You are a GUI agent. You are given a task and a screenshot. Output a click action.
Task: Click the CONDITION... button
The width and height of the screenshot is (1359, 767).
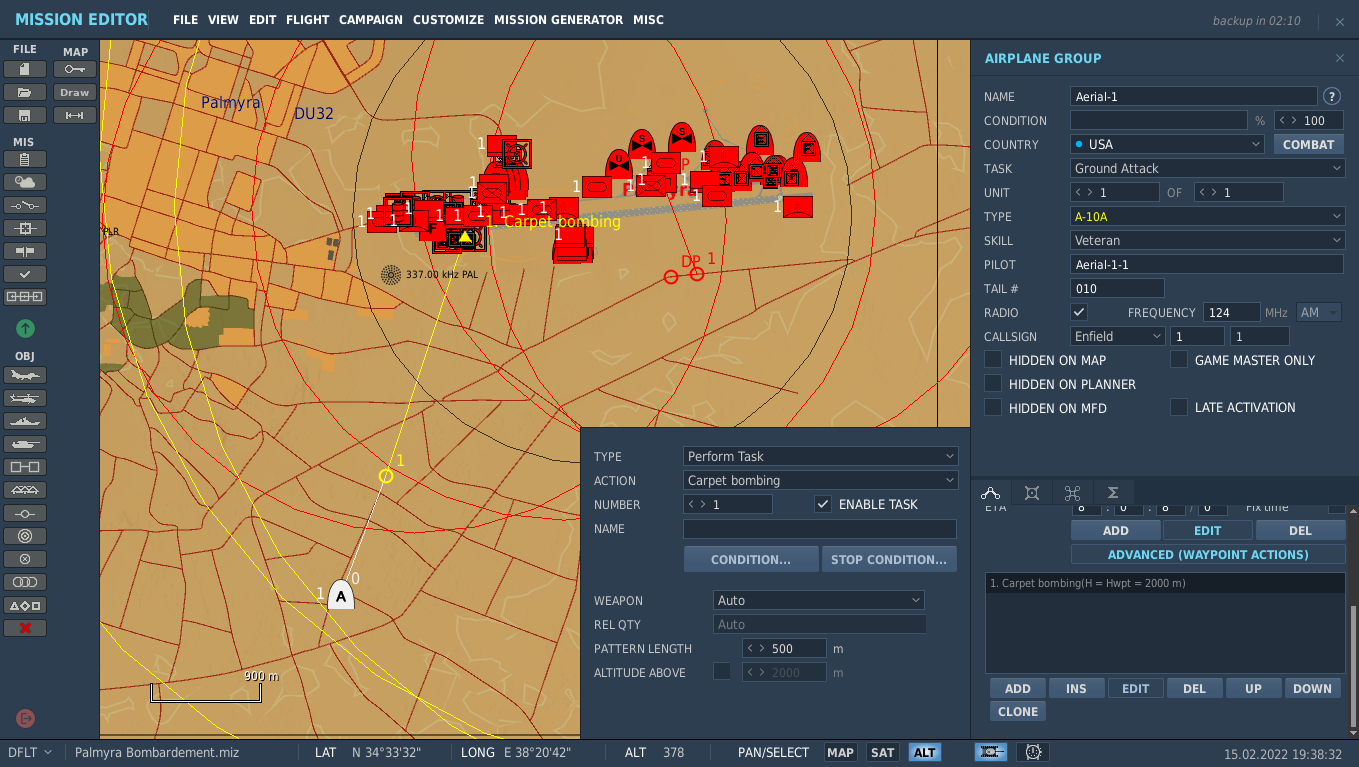(751, 559)
